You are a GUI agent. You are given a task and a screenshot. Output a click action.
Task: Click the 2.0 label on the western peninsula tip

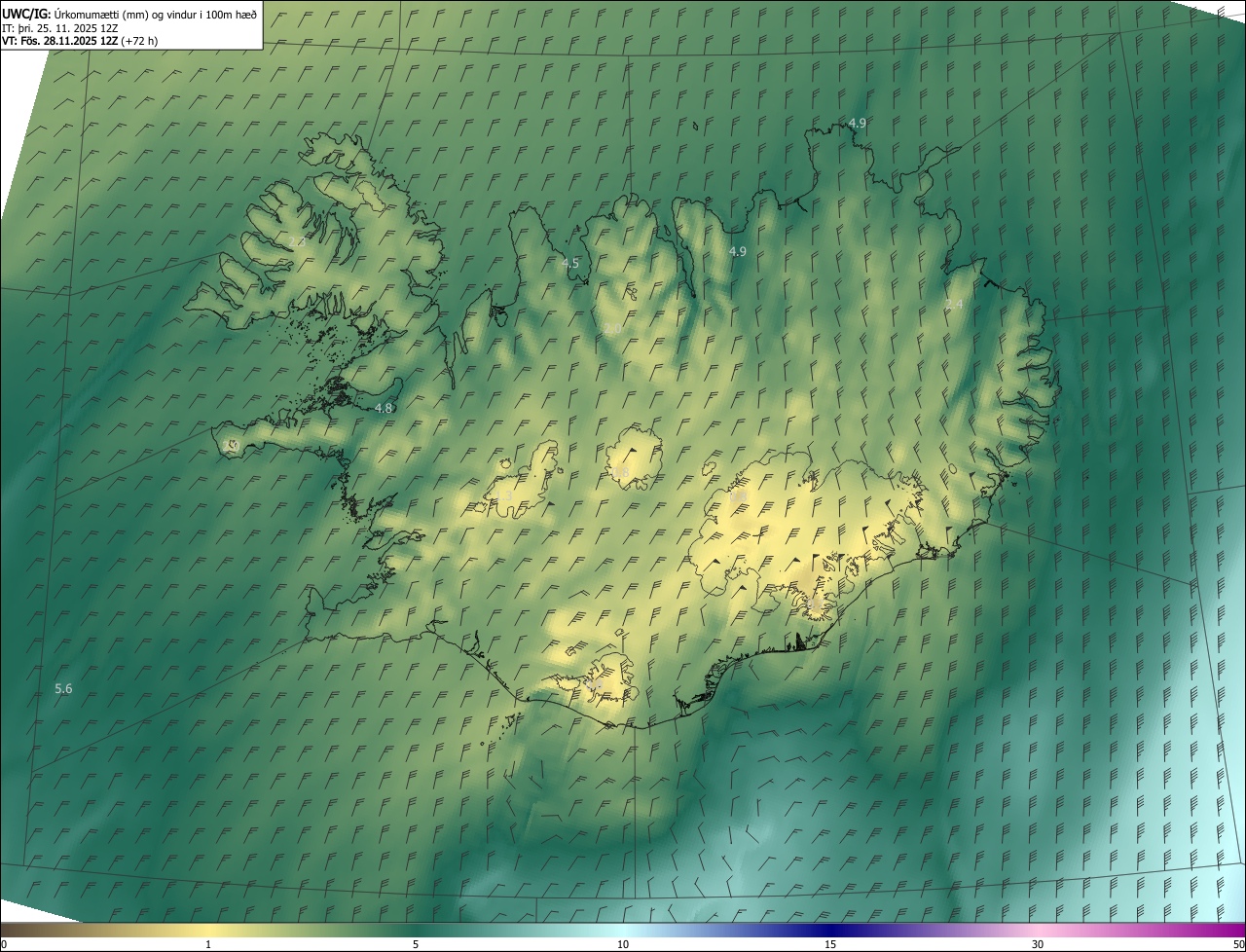[x=232, y=445]
